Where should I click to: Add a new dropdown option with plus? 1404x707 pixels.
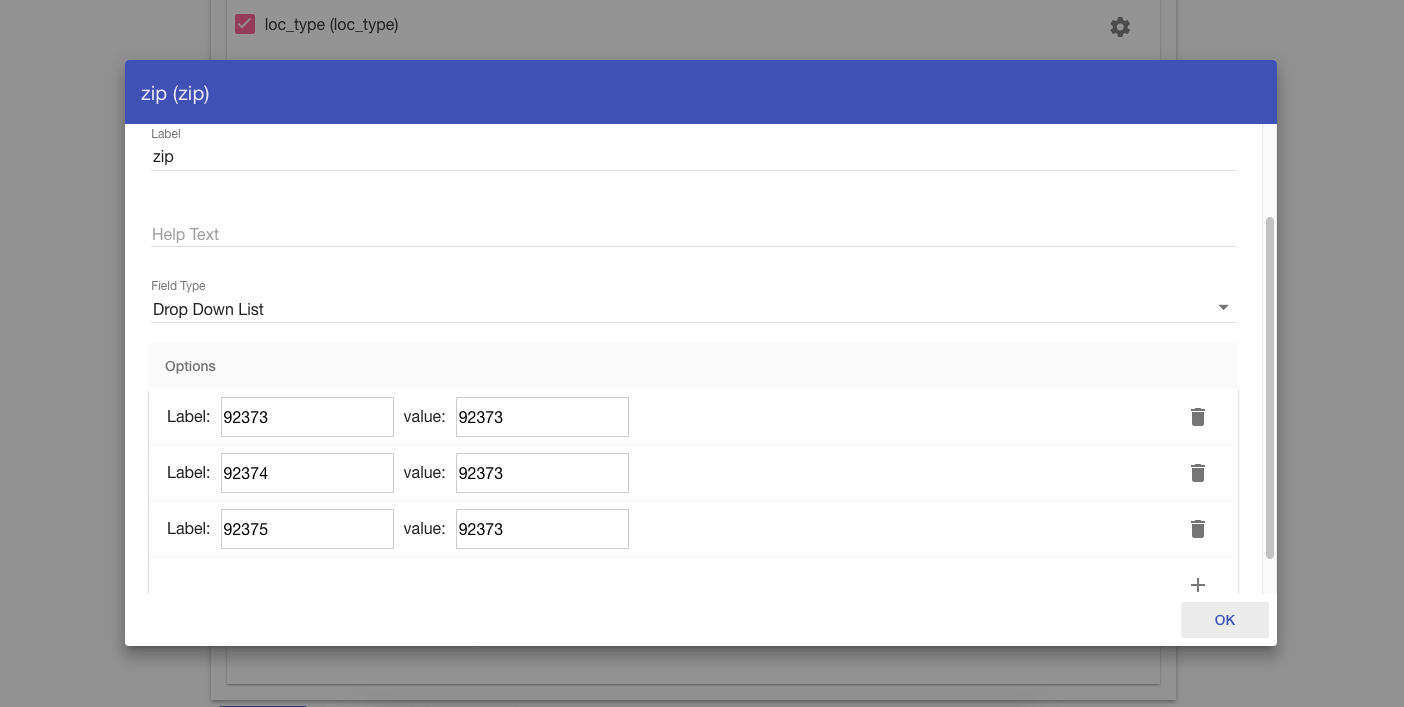click(x=1197, y=585)
